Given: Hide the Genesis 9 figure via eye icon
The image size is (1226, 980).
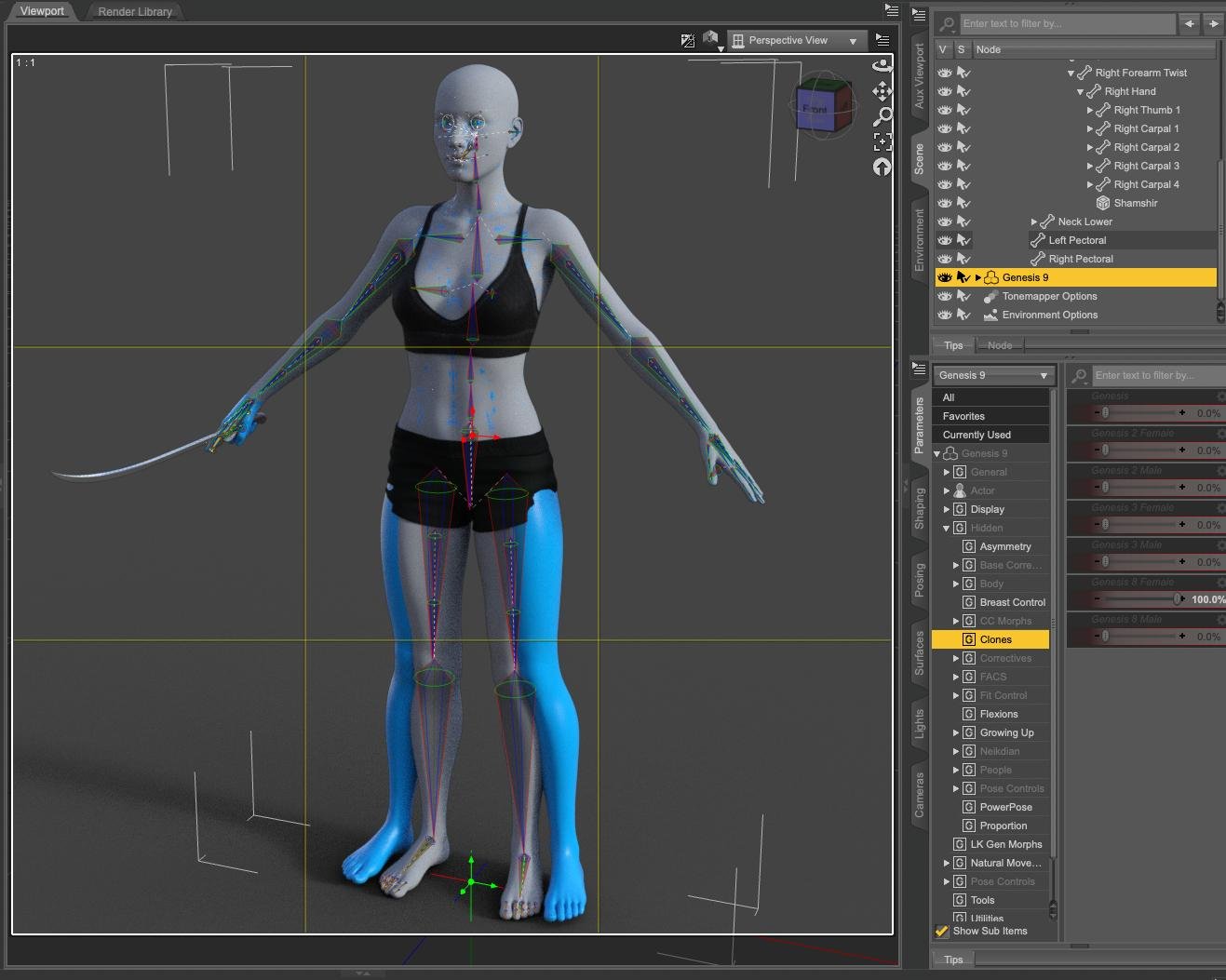Looking at the screenshot, I should 944,277.
